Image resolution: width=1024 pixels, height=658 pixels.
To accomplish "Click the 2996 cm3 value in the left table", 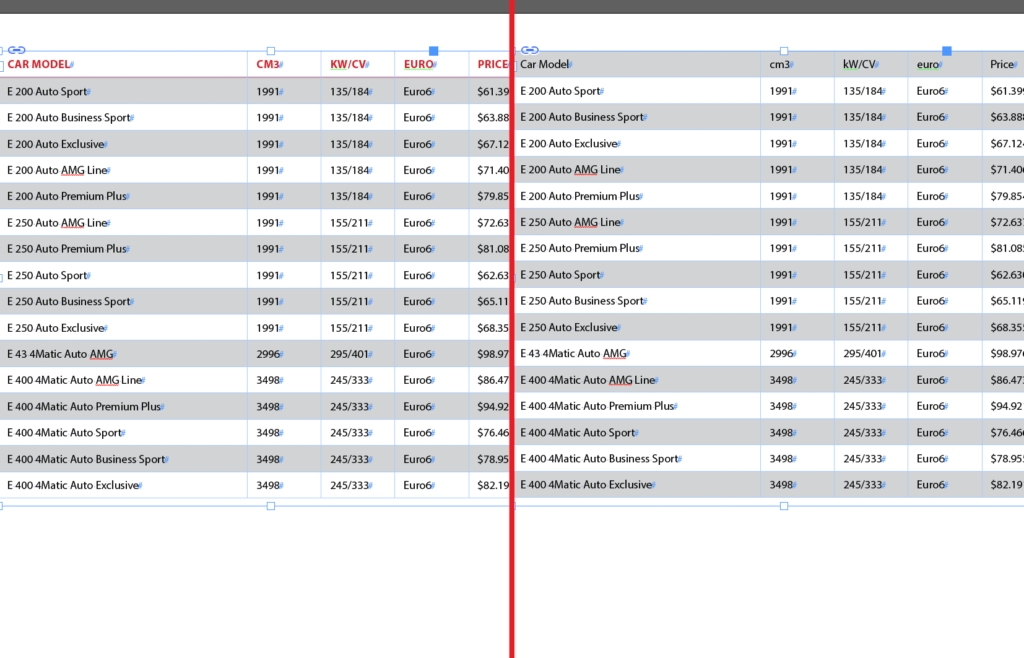I will (x=268, y=354).
